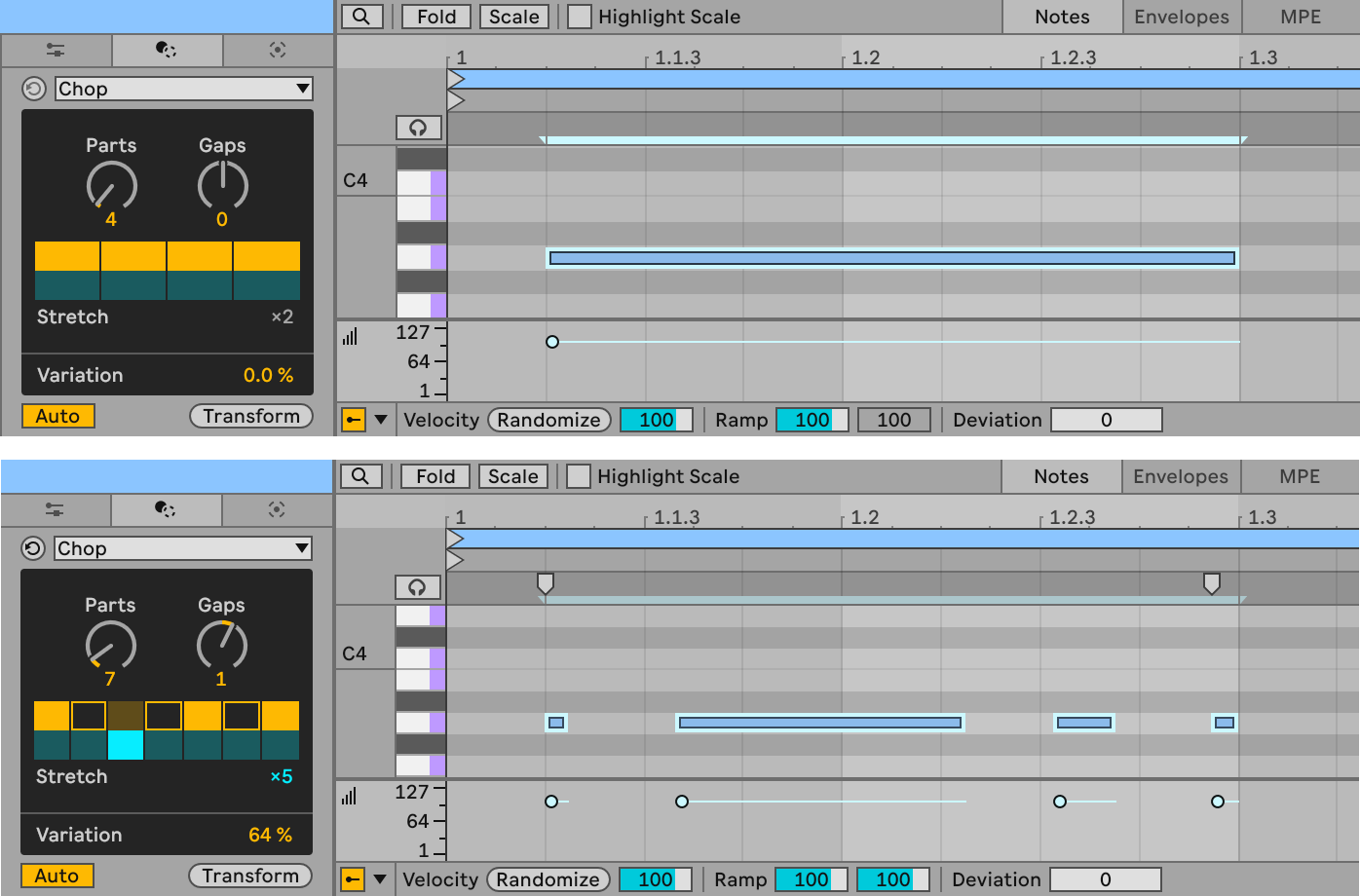The width and height of the screenshot is (1360, 896).
Task: Switch to the Notes tab in the top editor
Action: click(1062, 17)
